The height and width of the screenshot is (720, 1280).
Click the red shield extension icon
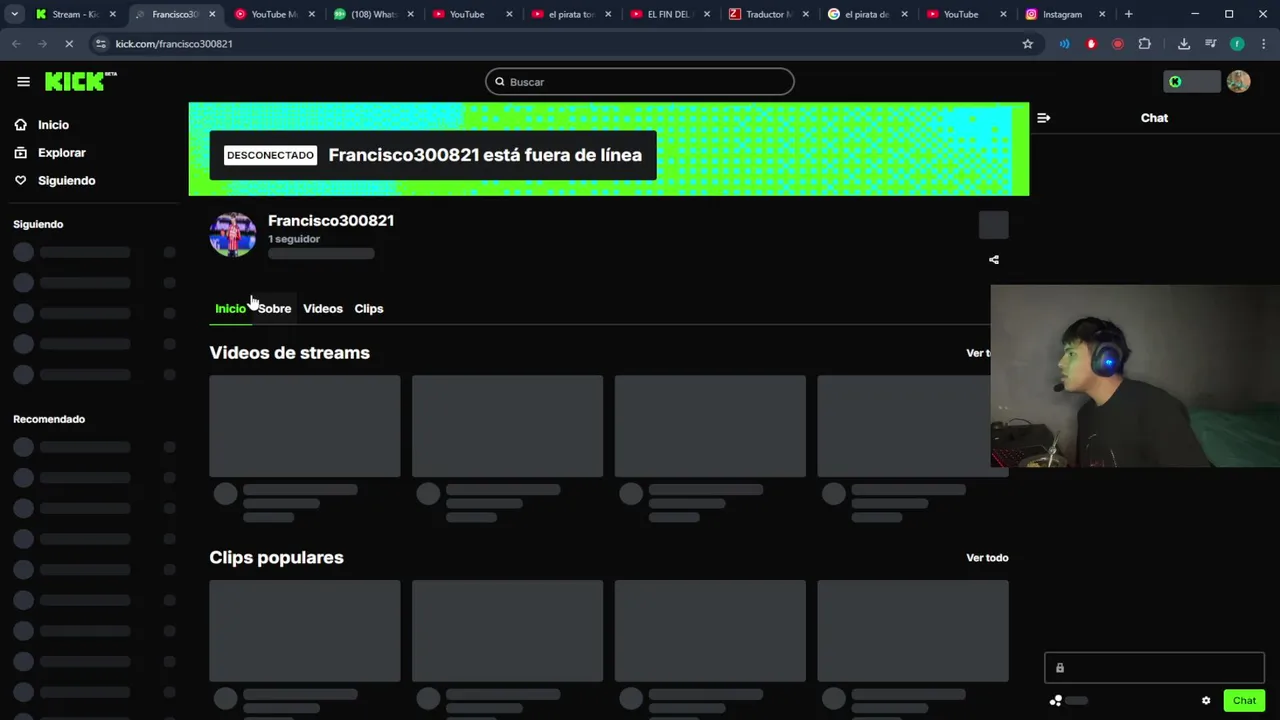1091,44
